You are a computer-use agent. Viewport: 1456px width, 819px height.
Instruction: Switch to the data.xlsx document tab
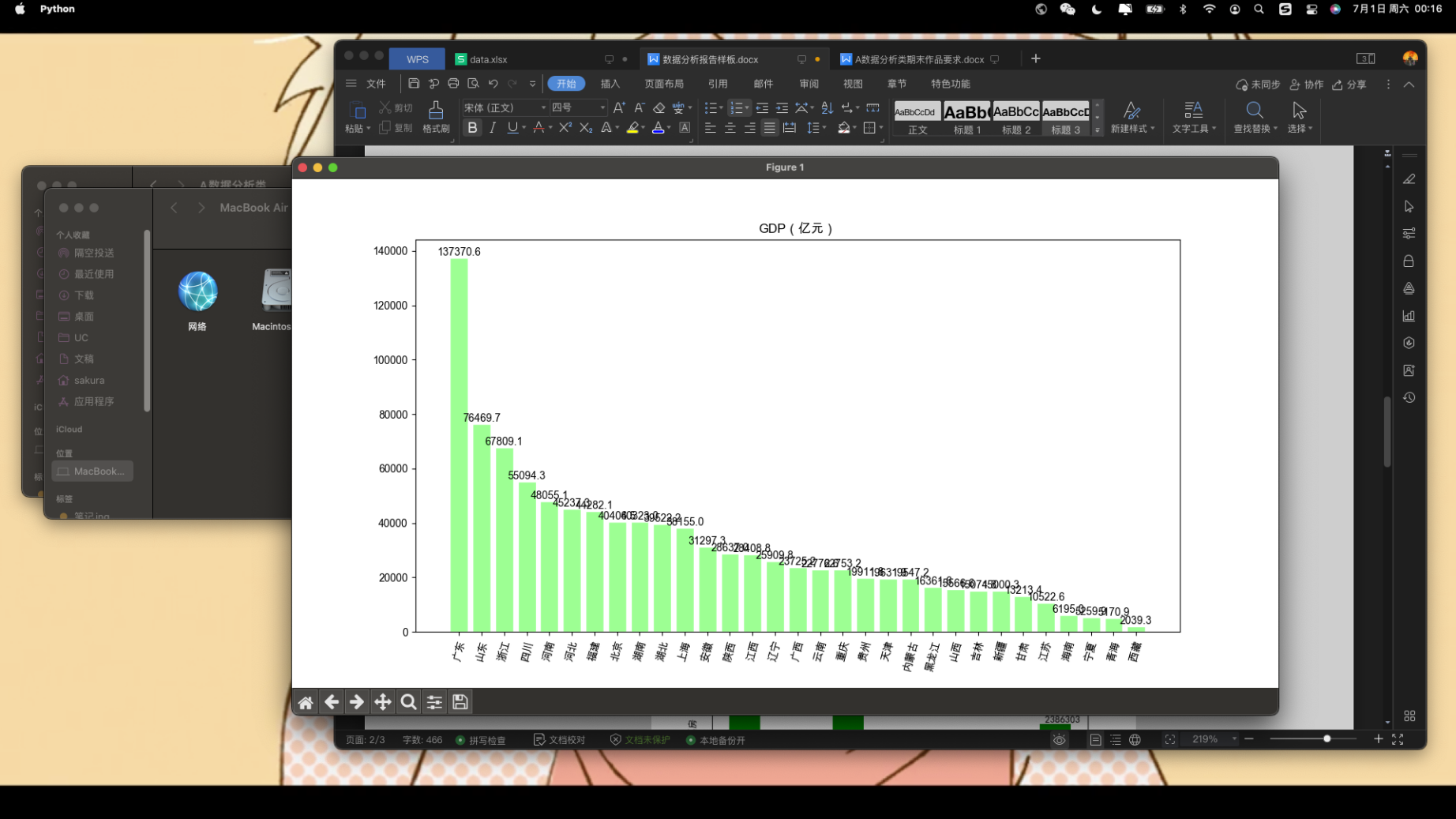tap(488, 59)
